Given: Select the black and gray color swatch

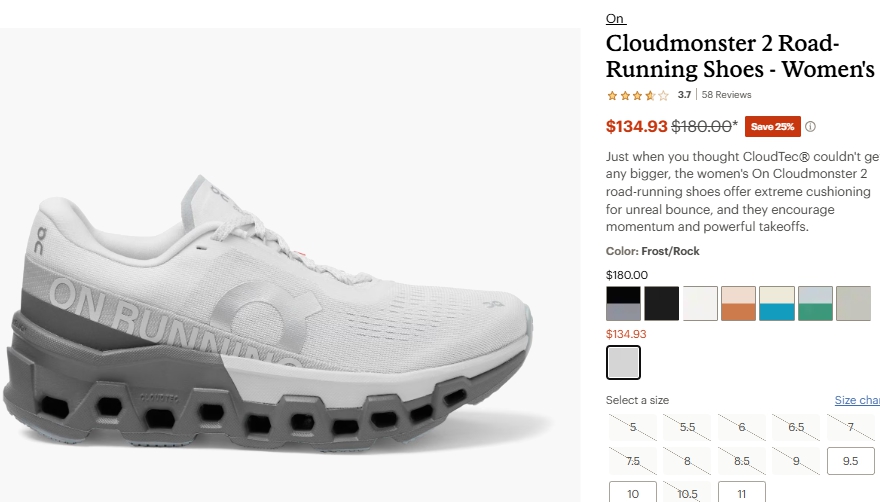Looking at the screenshot, I should 623,304.
